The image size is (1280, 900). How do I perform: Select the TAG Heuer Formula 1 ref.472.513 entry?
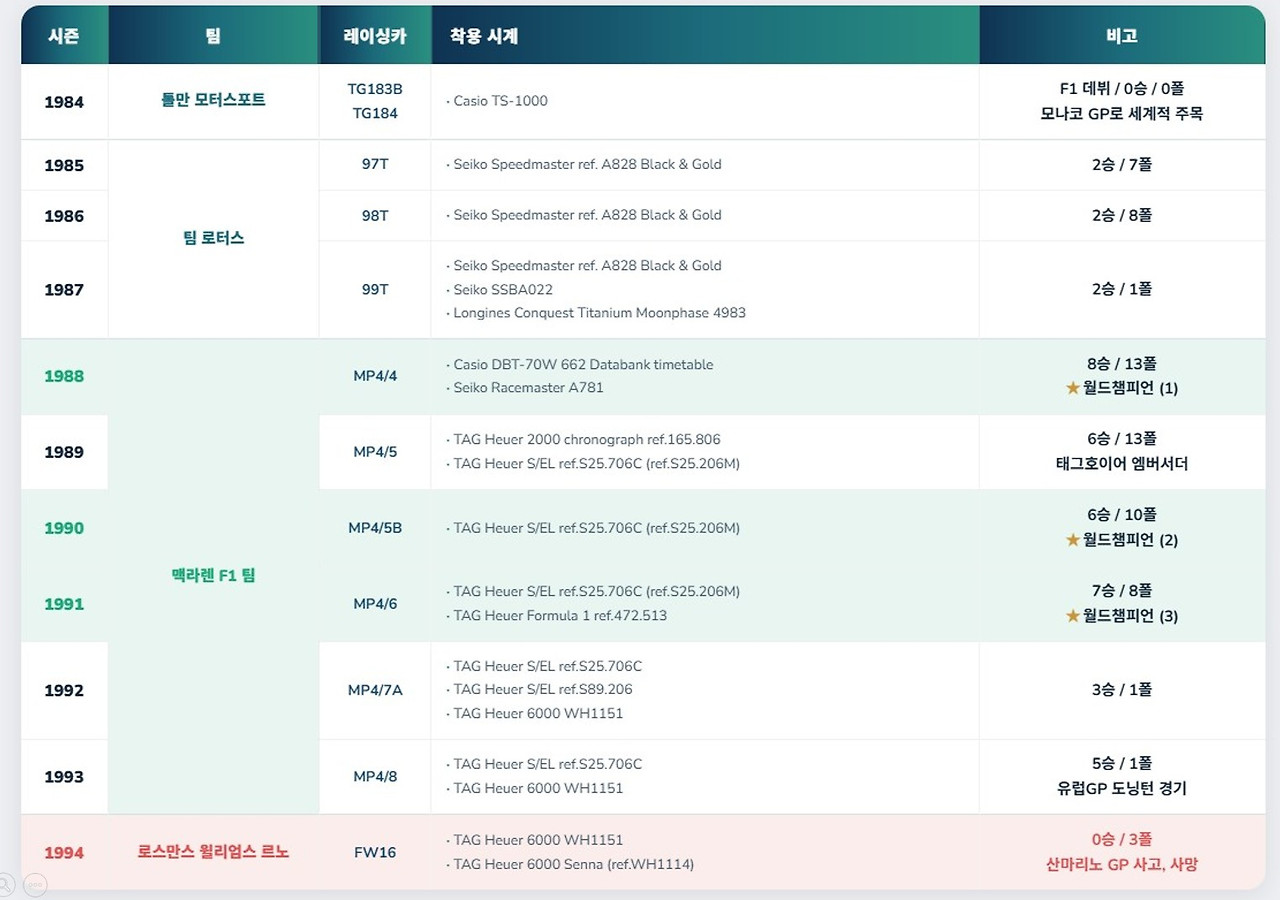(557, 616)
